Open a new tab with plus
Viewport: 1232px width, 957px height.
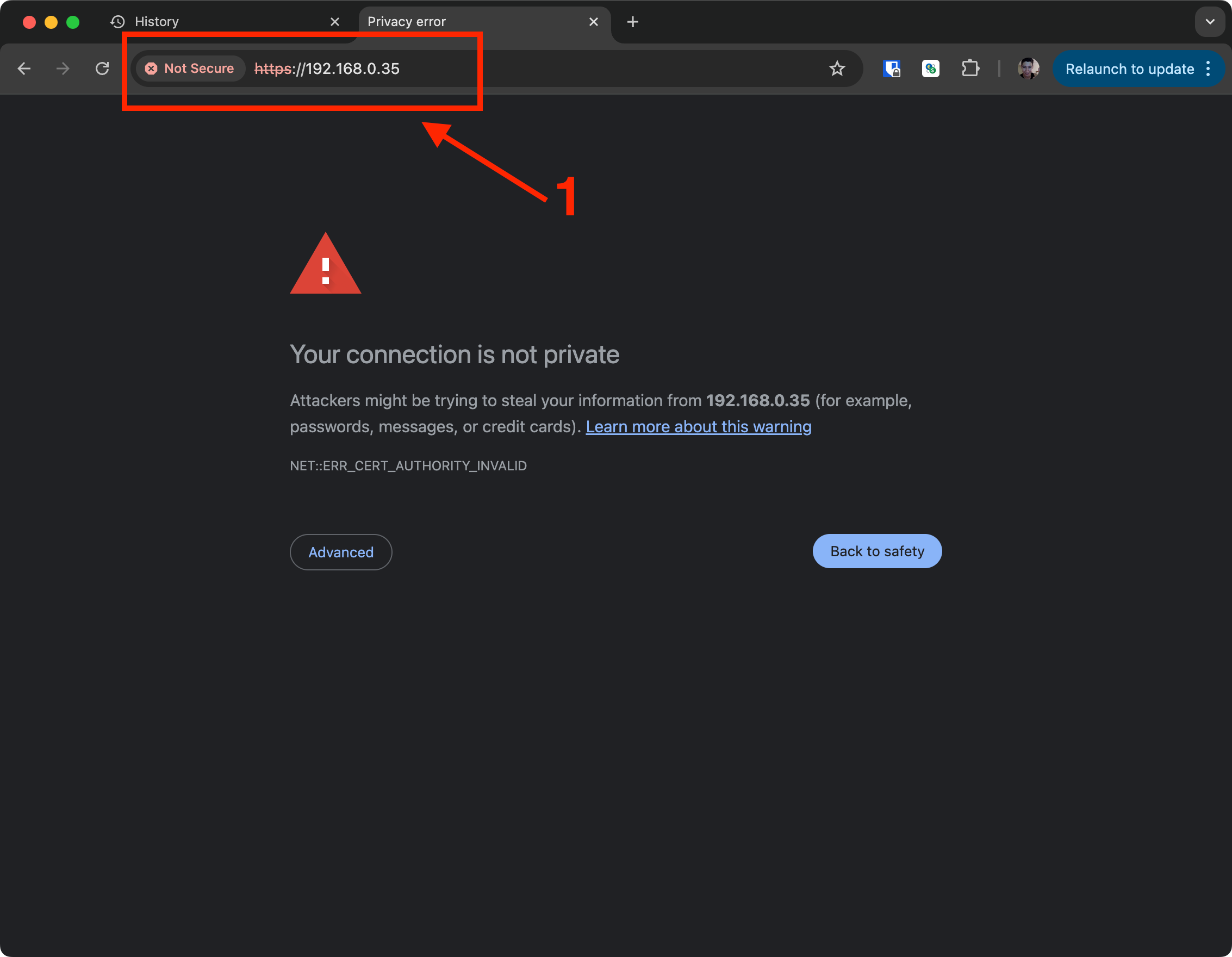pos(632,22)
